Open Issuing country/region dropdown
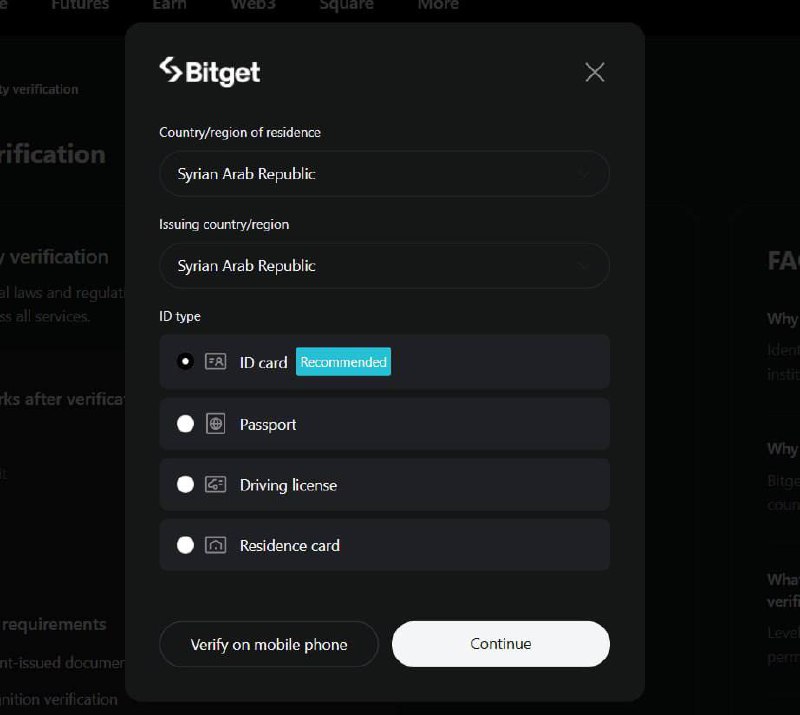This screenshot has width=800, height=715. [384, 265]
